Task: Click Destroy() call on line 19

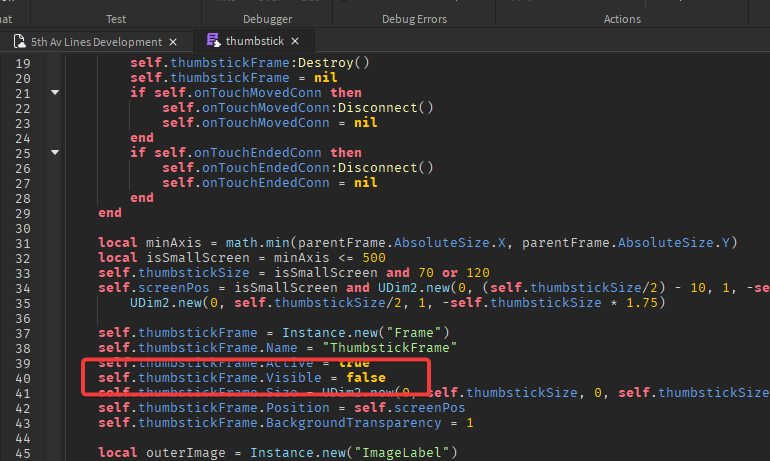Action: click(333, 63)
